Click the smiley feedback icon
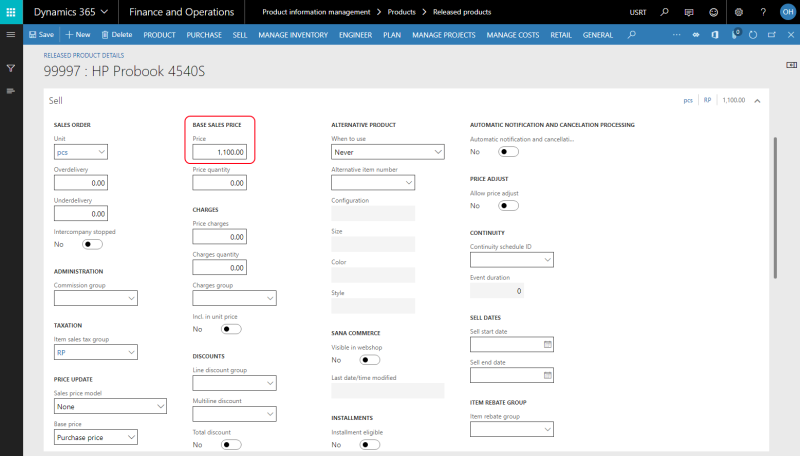The height and width of the screenshot is (456, 800). click(x=714, y=12)
